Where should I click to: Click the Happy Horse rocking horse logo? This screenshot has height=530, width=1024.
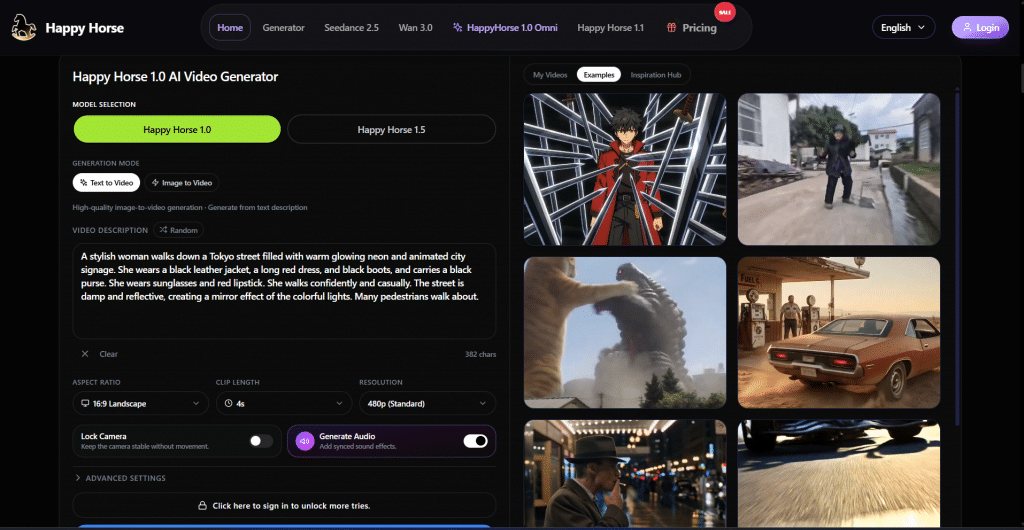pos(24,27)
